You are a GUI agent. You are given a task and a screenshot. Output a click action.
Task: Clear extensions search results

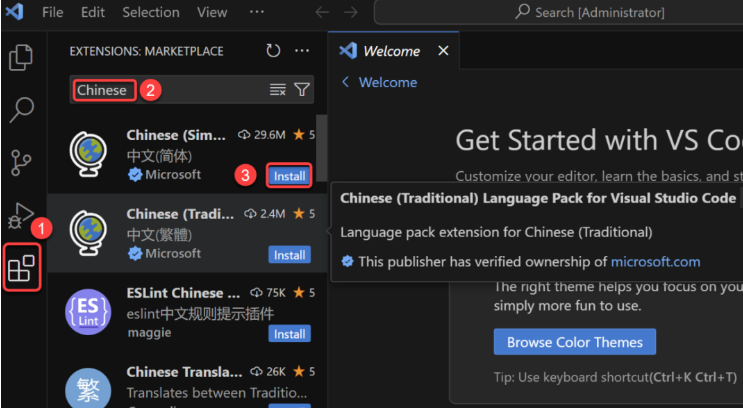click(x=278, y=90)
